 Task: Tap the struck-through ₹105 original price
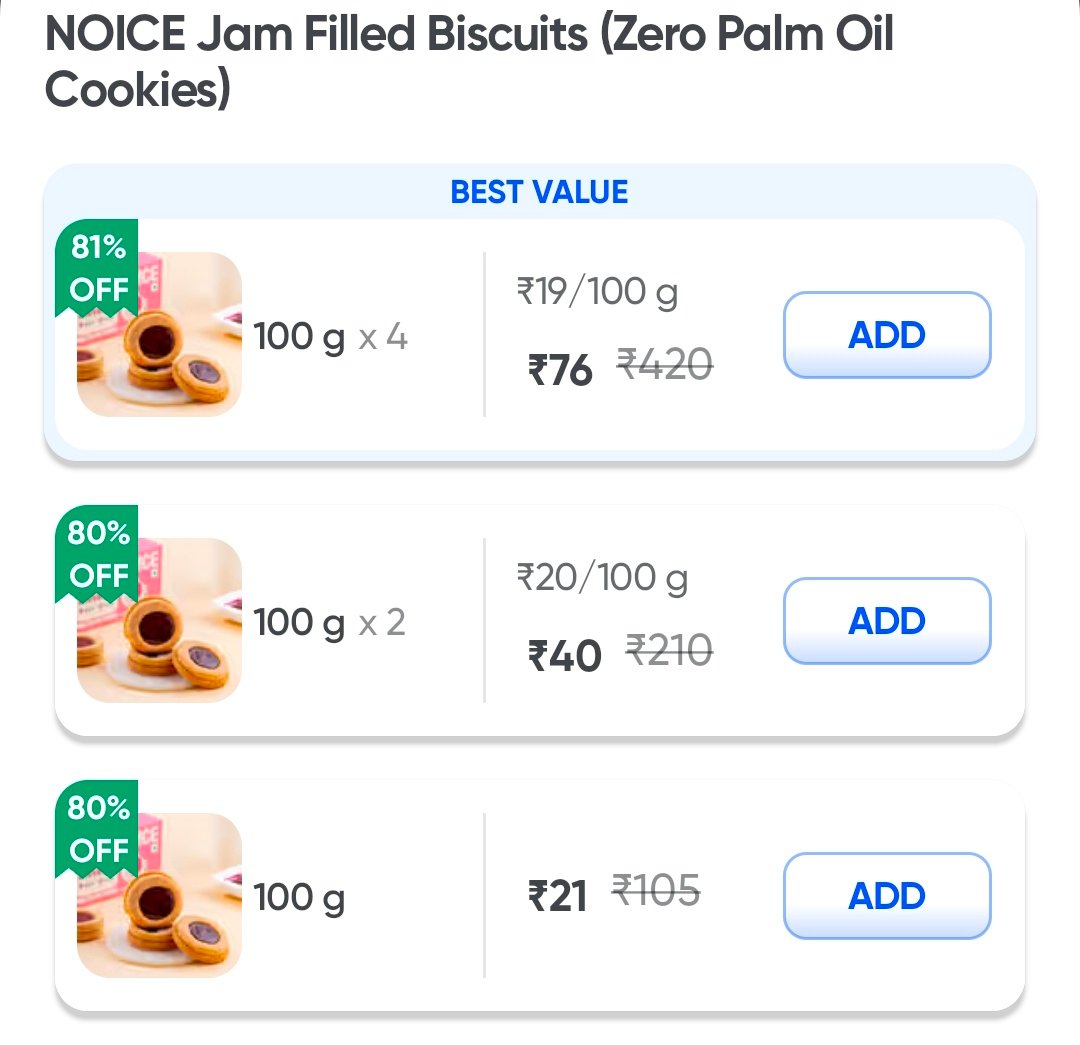(656, 890)
